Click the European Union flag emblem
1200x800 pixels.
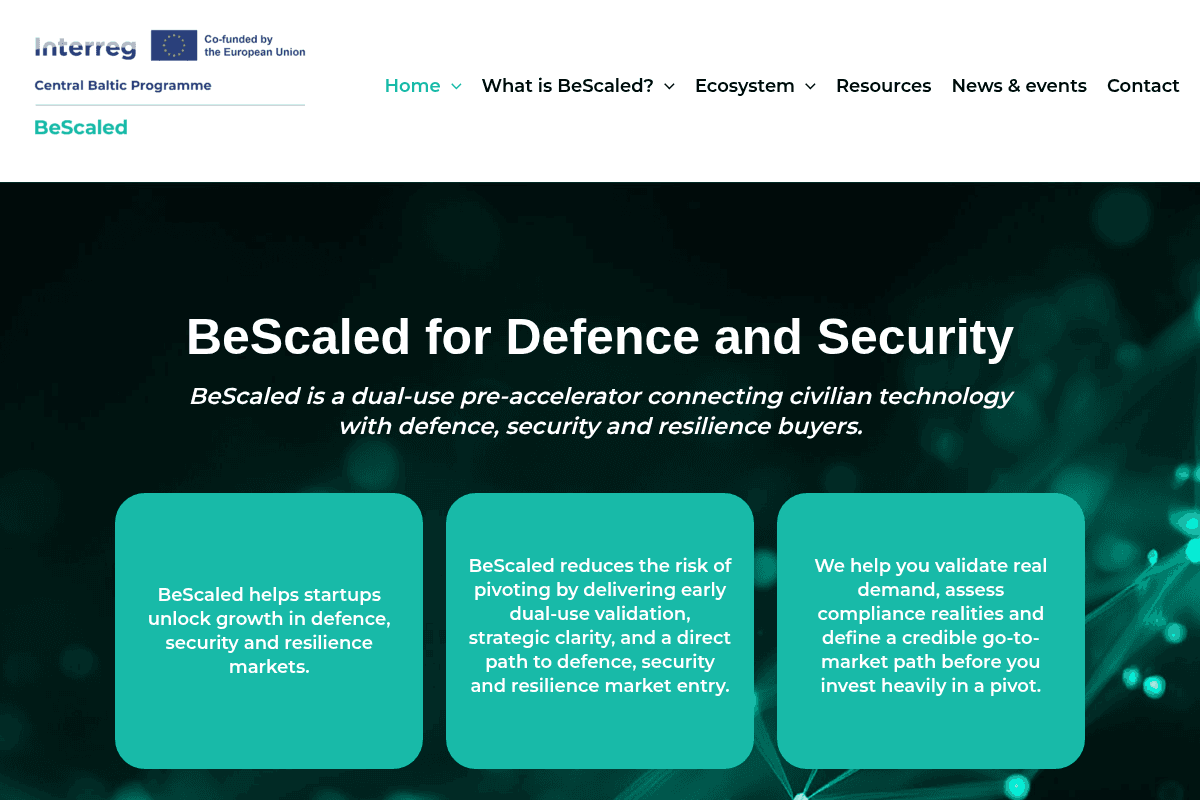(174, 45)
